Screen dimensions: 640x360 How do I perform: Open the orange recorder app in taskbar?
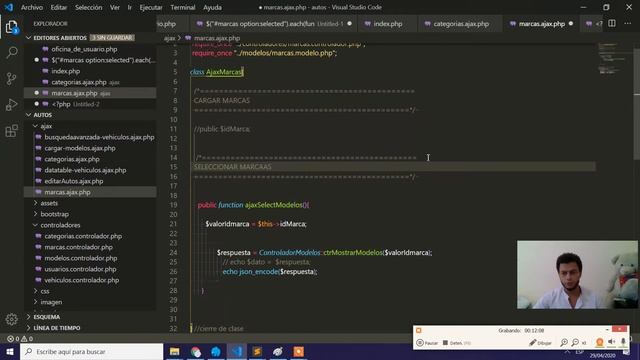(x=299, y=351)
